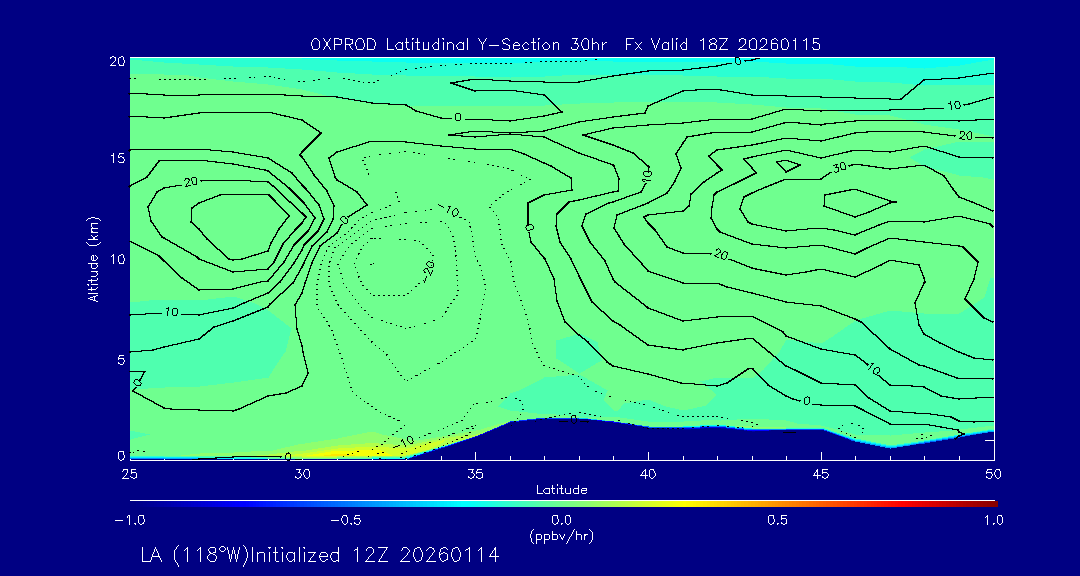Click the 15 km altitude tick label
The height and width of the screenshot is (576, 1080).
click(115, 159)
